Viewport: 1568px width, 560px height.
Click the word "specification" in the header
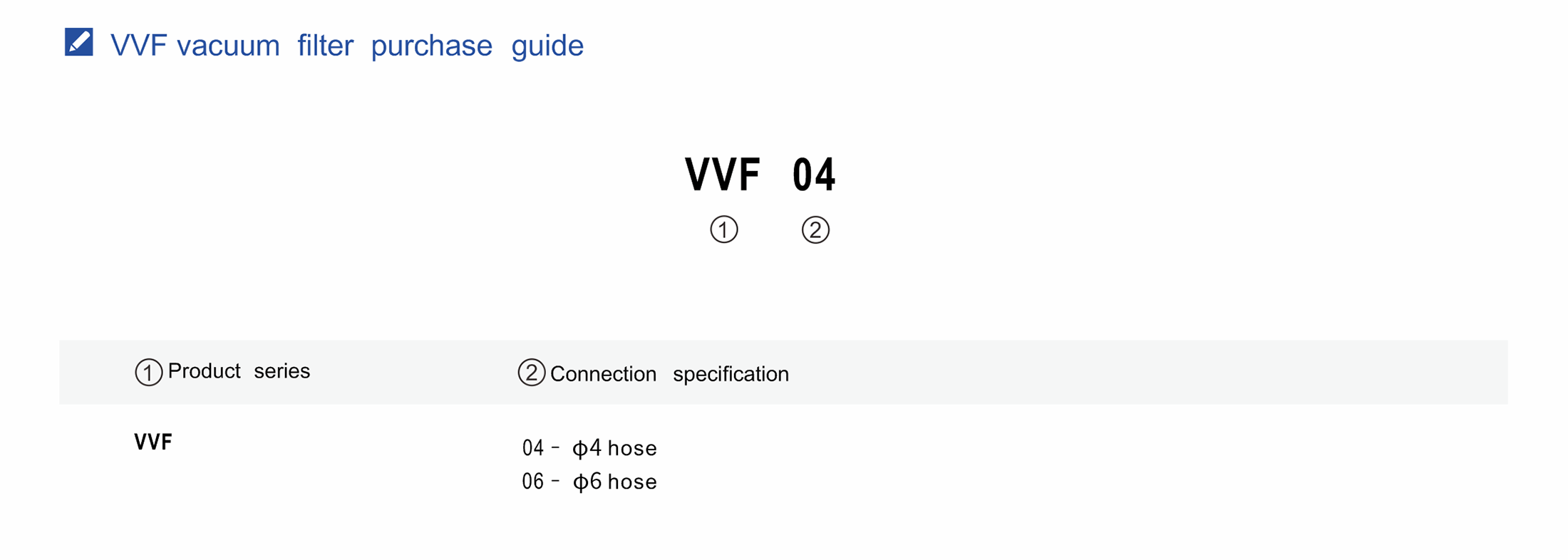731,374
